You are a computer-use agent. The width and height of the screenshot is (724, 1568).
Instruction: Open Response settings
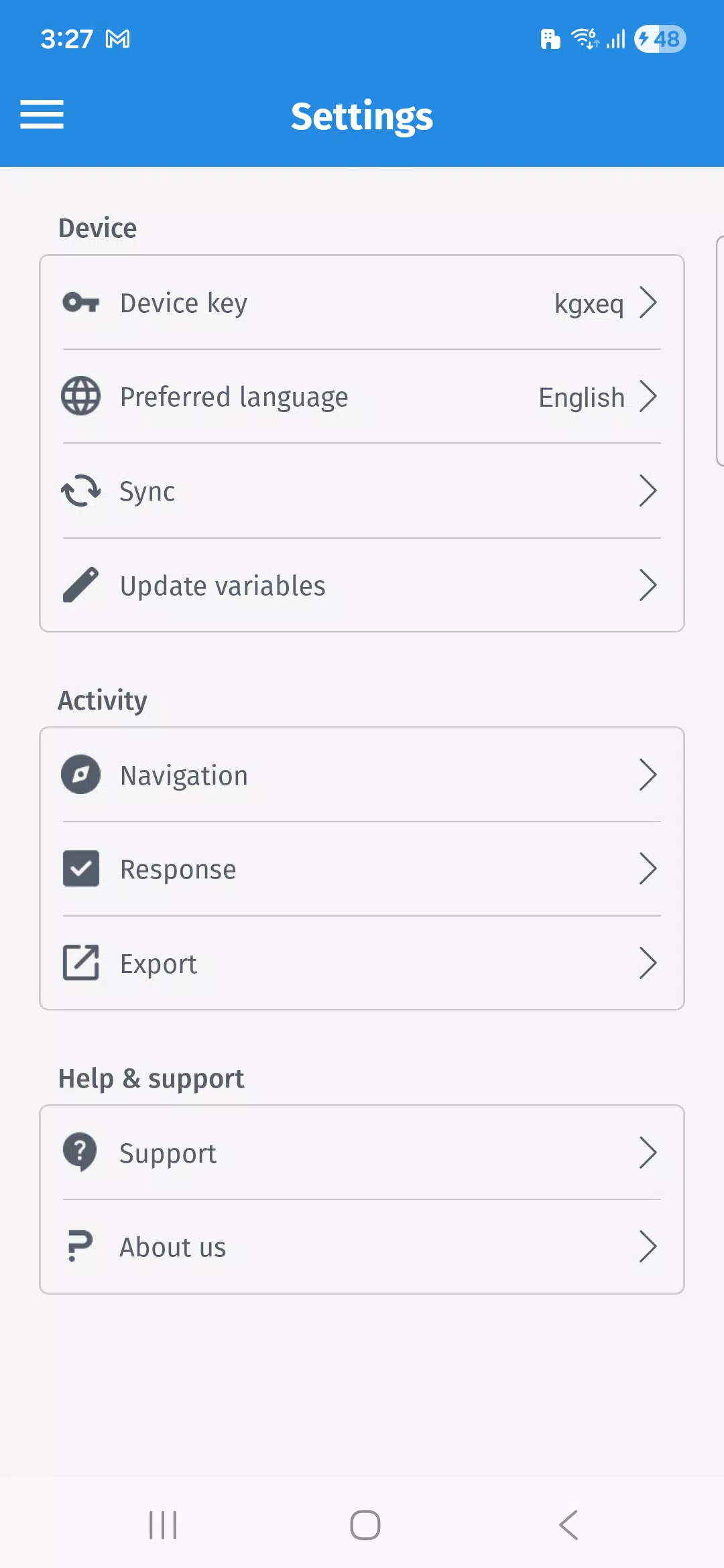(362, 868)
